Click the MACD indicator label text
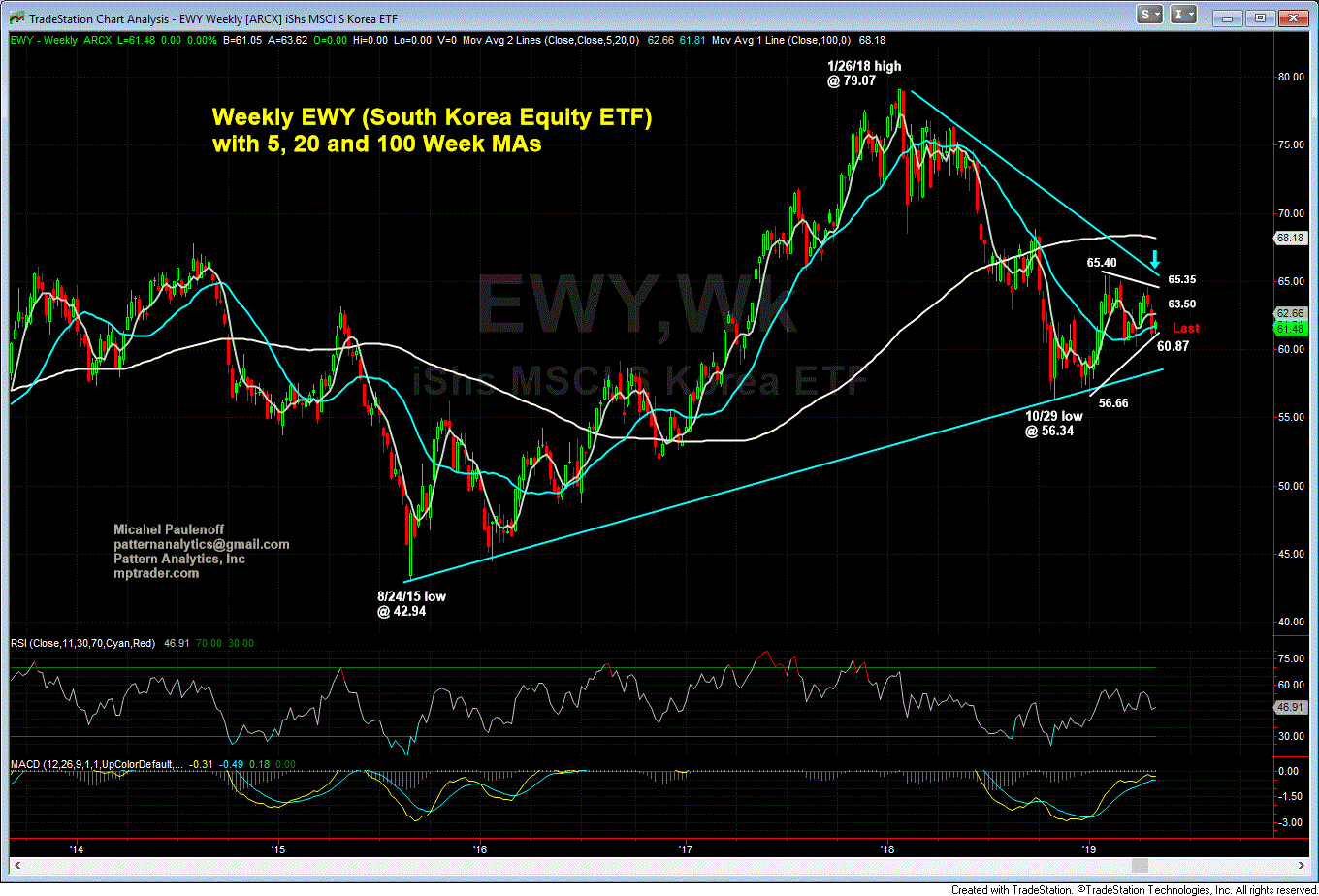This screenshot has width=1319, height=896. tap(97, 765)
